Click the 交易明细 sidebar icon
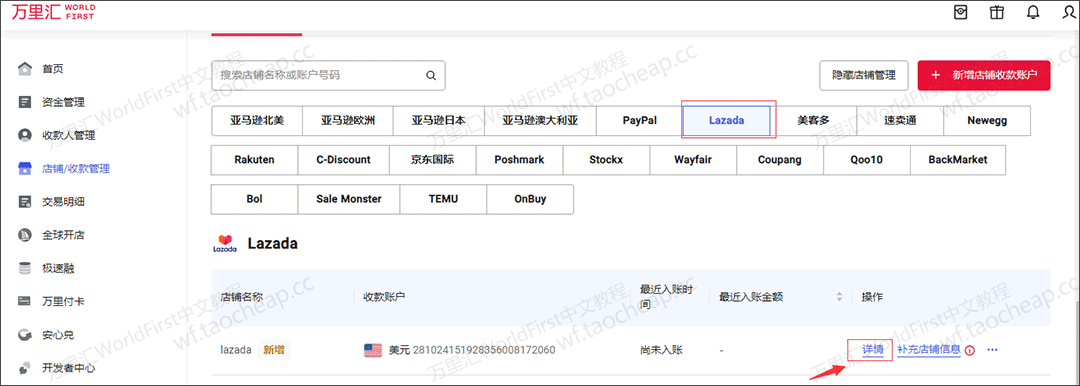1080x386 pixels. click(25, 202)
